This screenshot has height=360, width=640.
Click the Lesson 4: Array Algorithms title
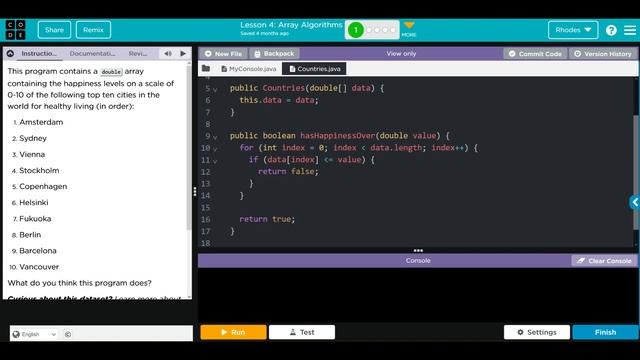point(291,25)
